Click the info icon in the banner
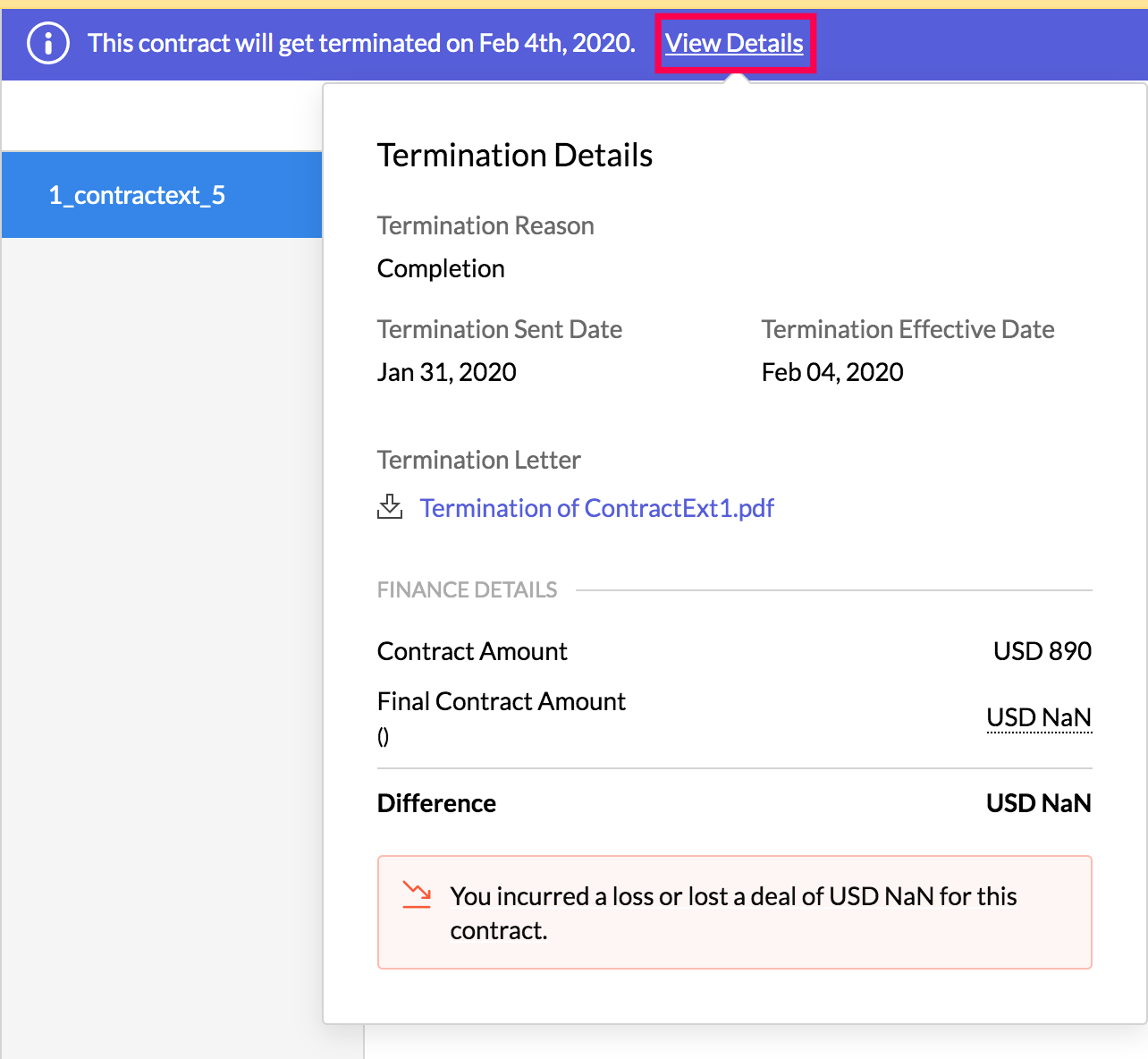 48,43
